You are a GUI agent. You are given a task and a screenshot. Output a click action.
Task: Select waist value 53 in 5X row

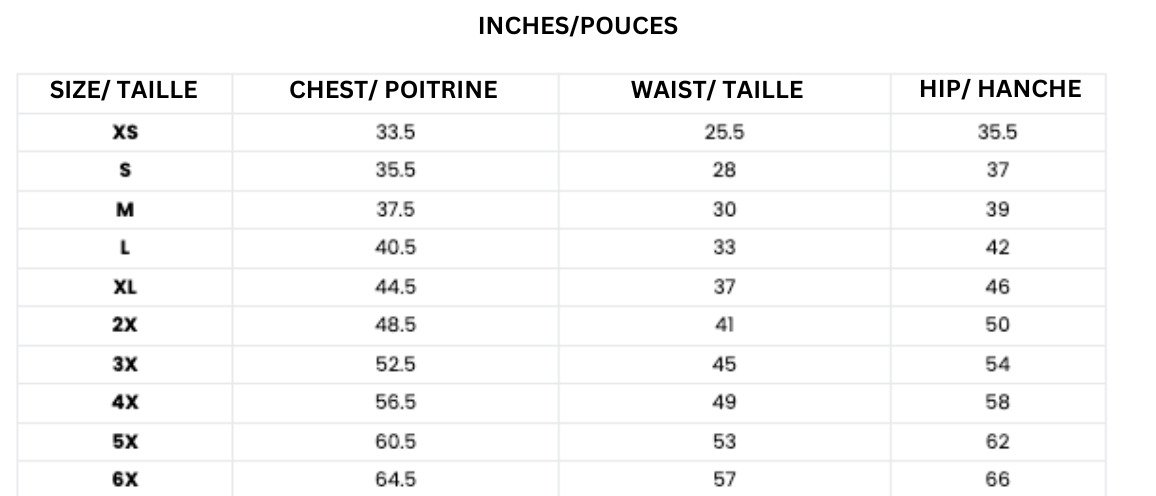(724, 441)
